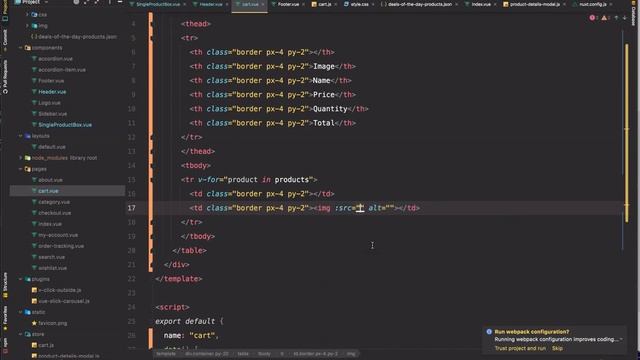Switch to deals-of-the-day-products.json editor tab

419,4
